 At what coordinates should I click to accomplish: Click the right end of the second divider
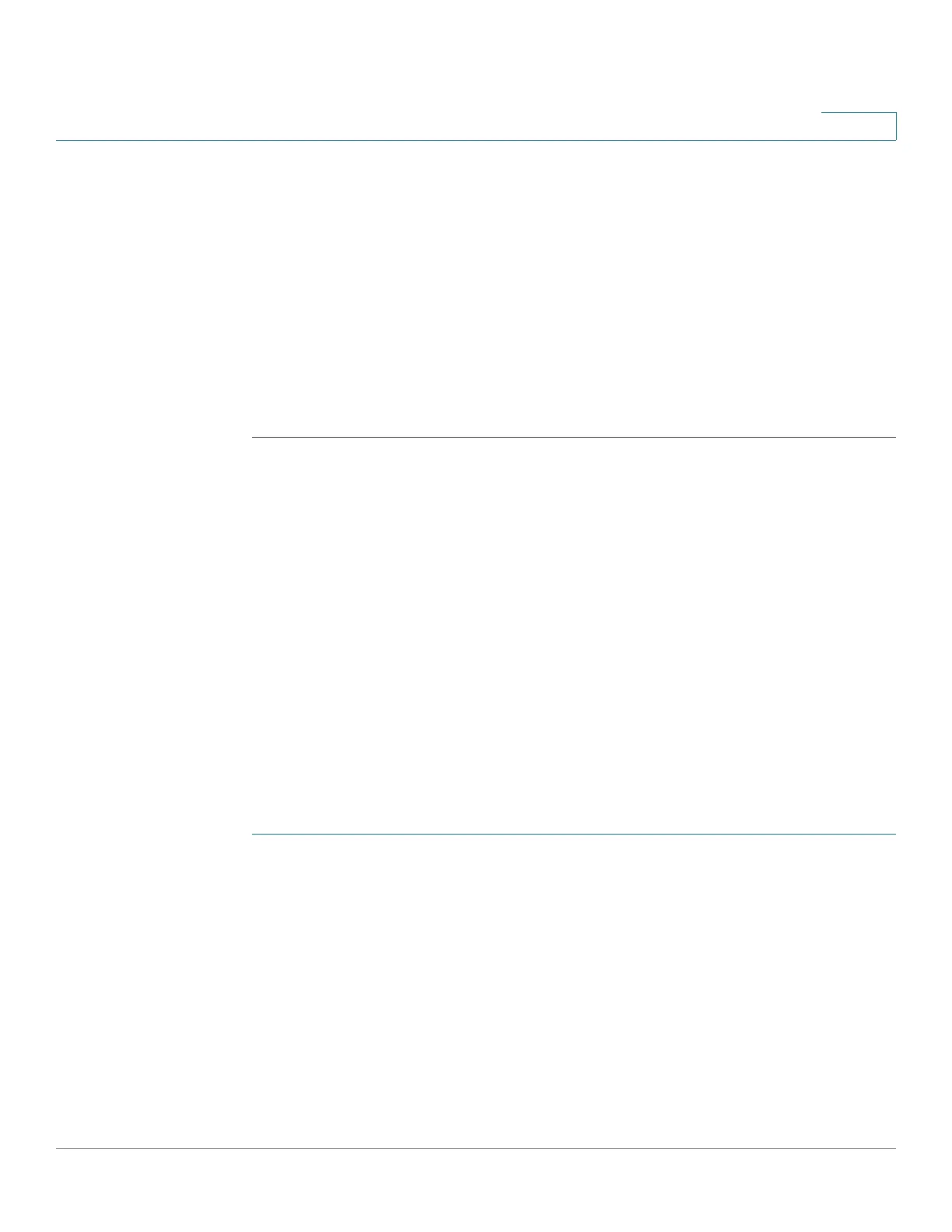(892, 835)
